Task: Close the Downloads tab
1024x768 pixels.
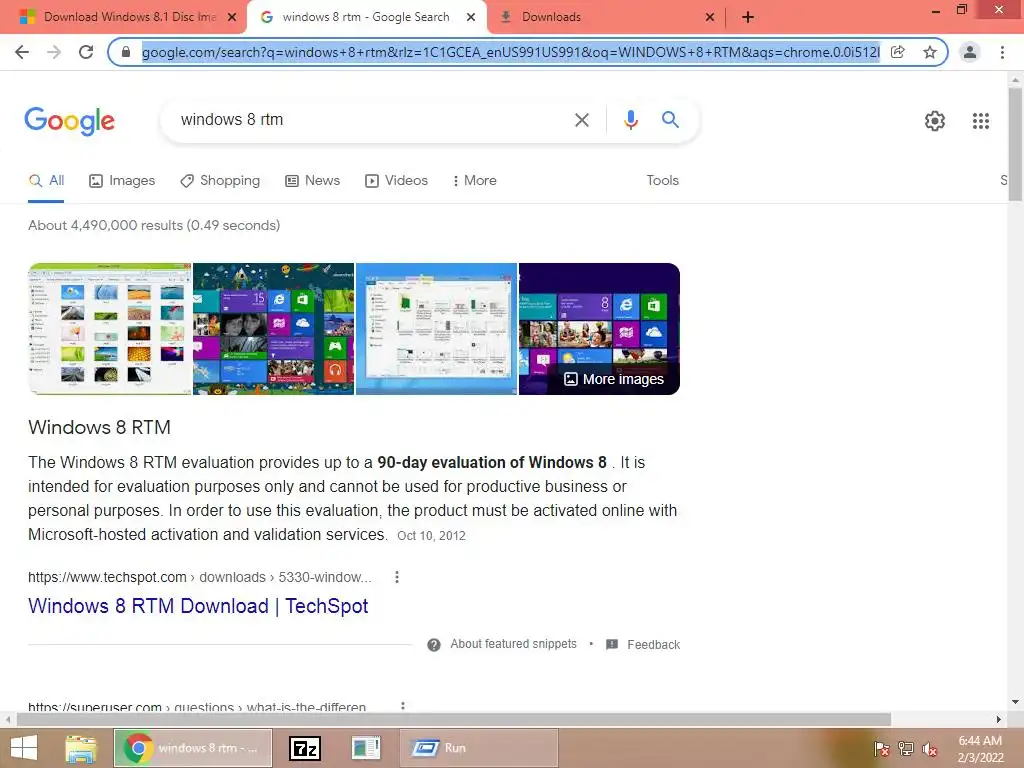Action: pyautogui.click(x=710, y=18)
